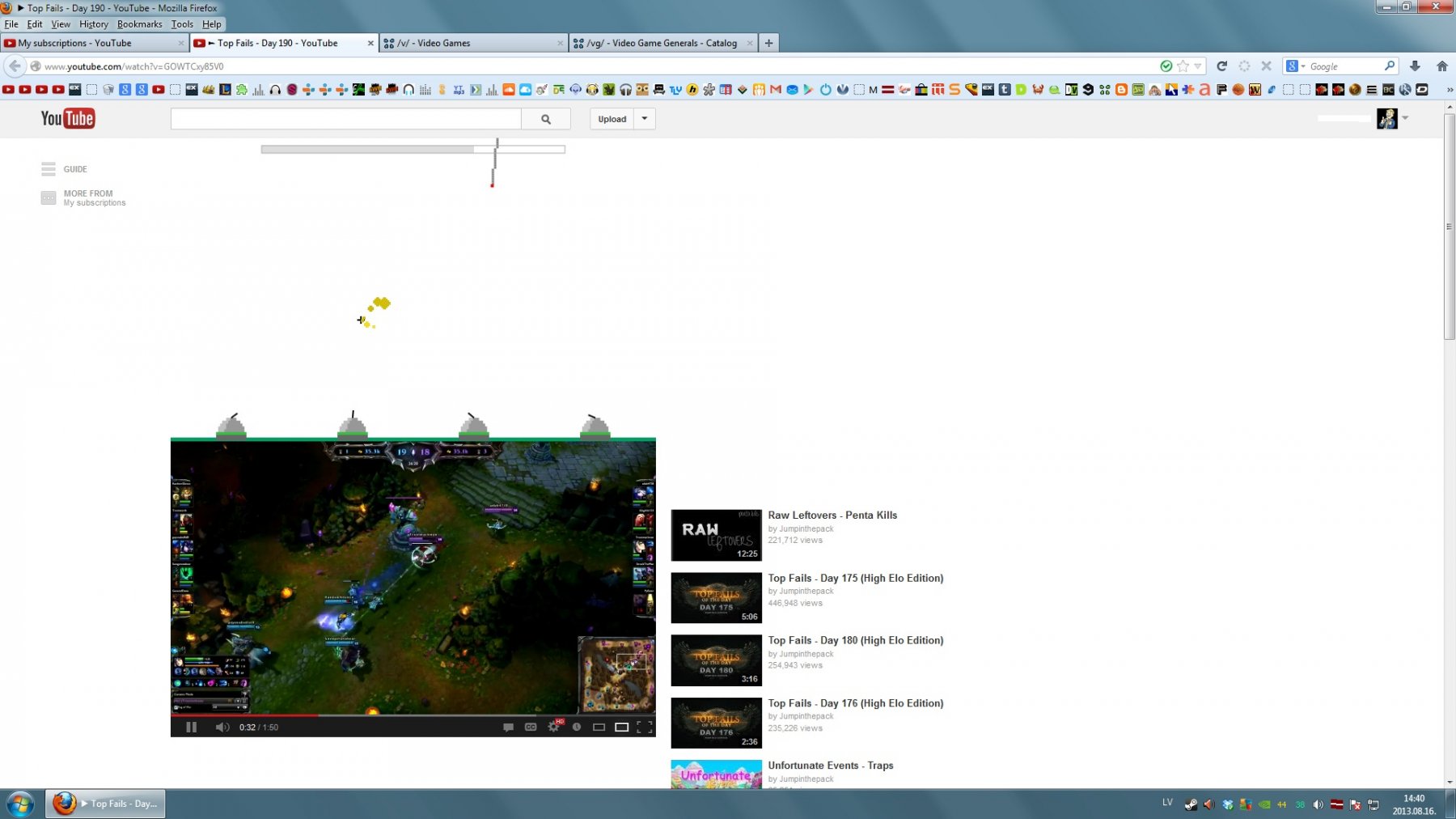Open video quality settings gear
This screenshot has width=1456, height=819.
pyautogui.click(x=553, y=727)
